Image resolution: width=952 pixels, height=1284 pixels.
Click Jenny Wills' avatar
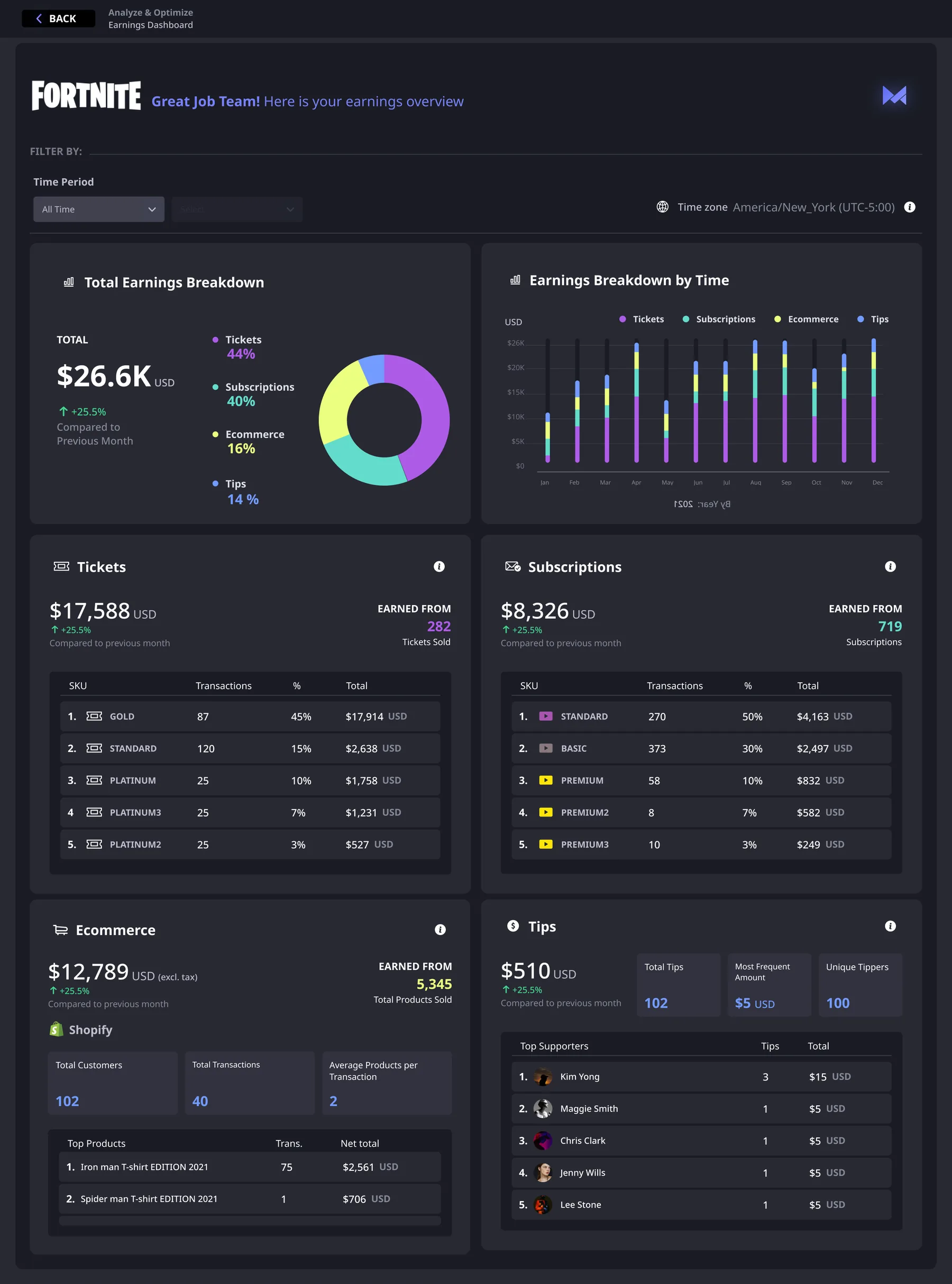543,1172
